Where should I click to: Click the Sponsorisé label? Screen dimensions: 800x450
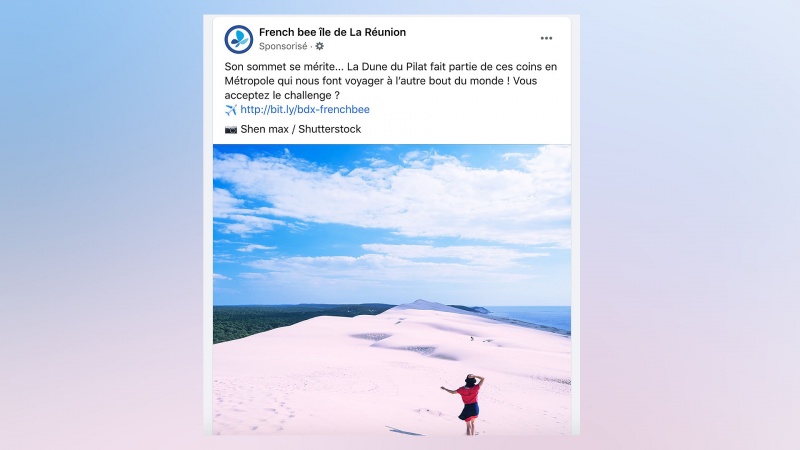[x=283, y=46]
